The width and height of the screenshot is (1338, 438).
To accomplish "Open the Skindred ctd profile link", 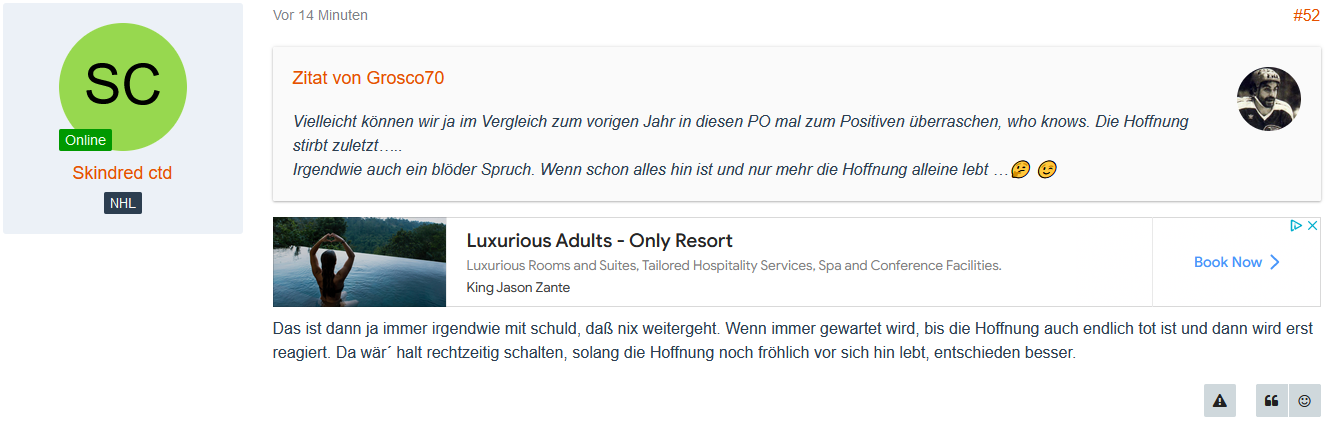I will (122, 173).
